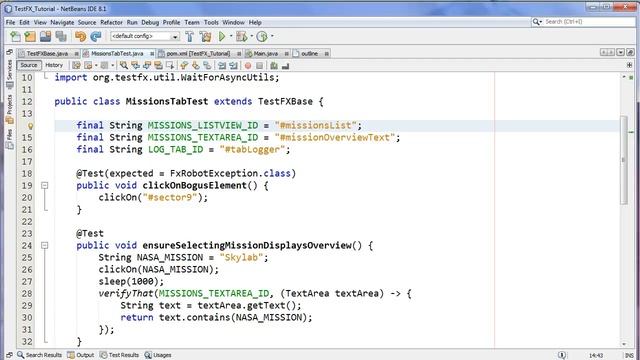Open the Source menu

pyautogui.click(x=87, y=22)
